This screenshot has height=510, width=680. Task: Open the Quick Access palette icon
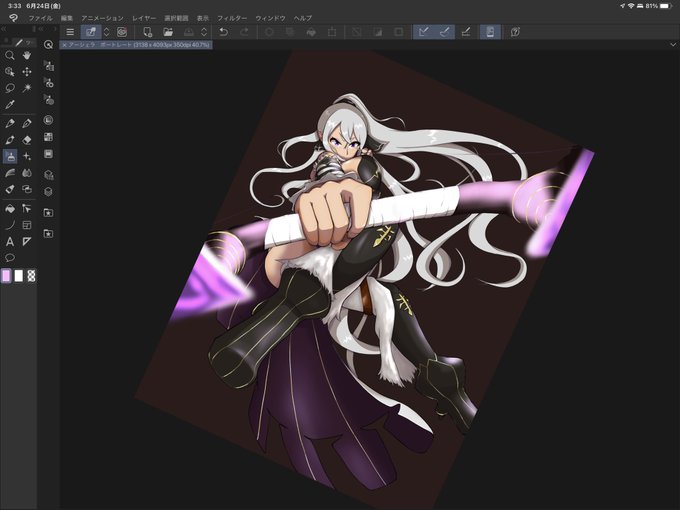[48, 44]
